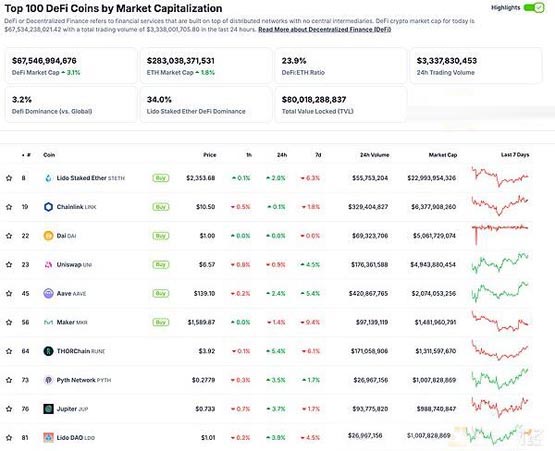Image resolution: width=555 pixels, height=451 pixels.
Task: Sort by the 7d column header
Action: (318, 155)
